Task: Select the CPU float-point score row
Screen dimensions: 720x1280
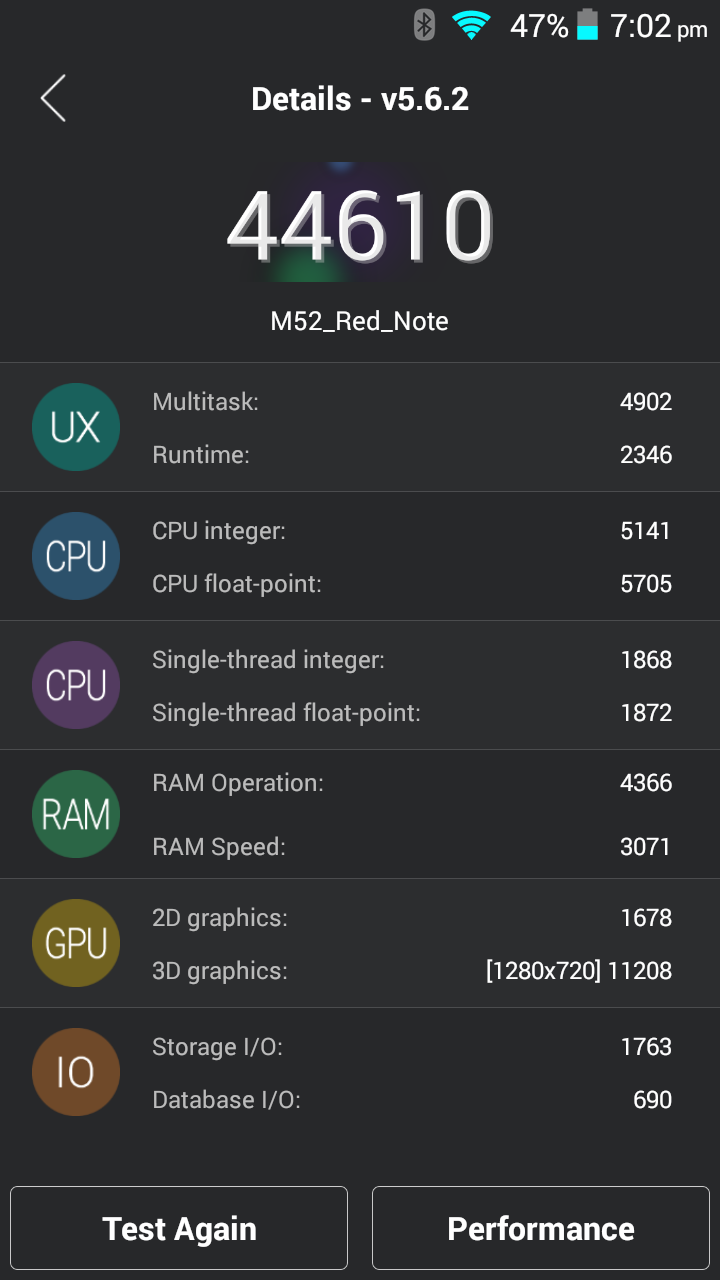Action: 412,584
